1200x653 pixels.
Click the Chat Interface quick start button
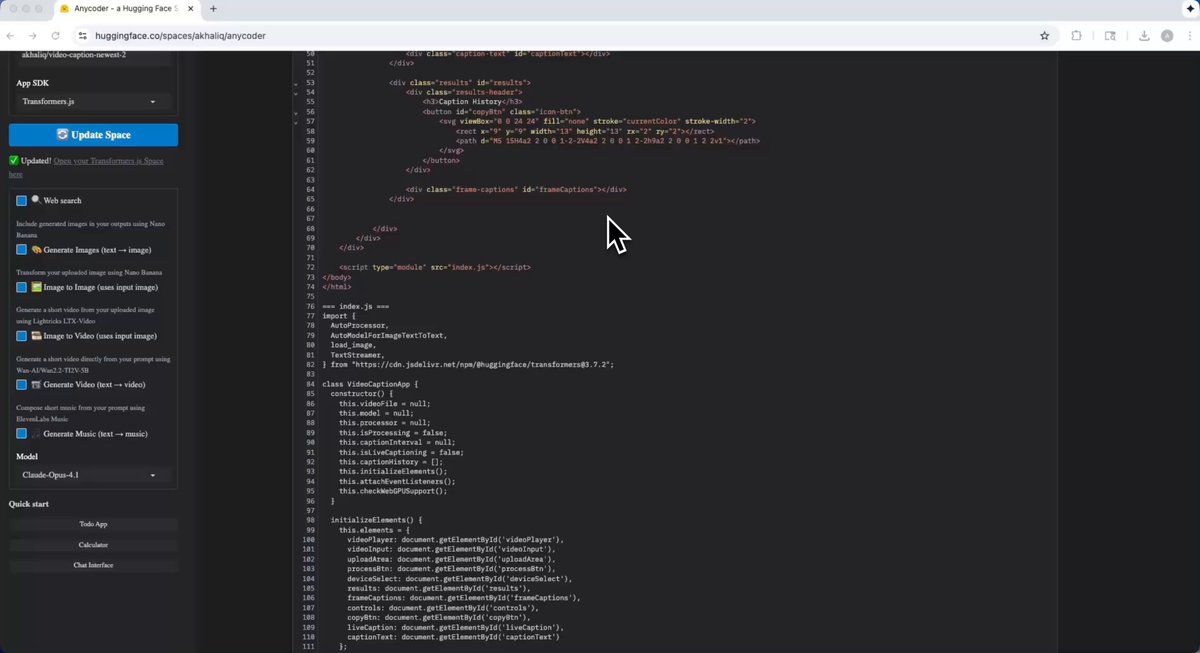93,565
